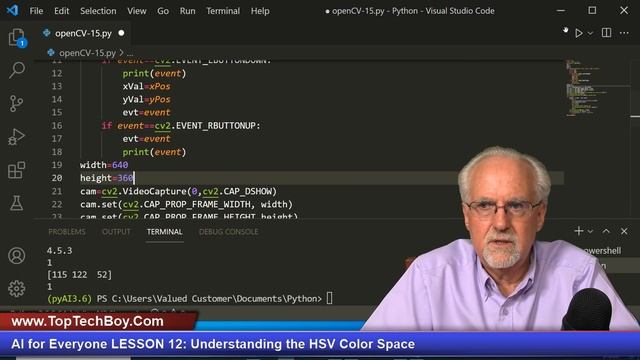Click the CAP_PROP_FRAME_WIDTH code line
Image resolution: width=640 pixels, height=360 pixels.
click(x=186, y=204)
